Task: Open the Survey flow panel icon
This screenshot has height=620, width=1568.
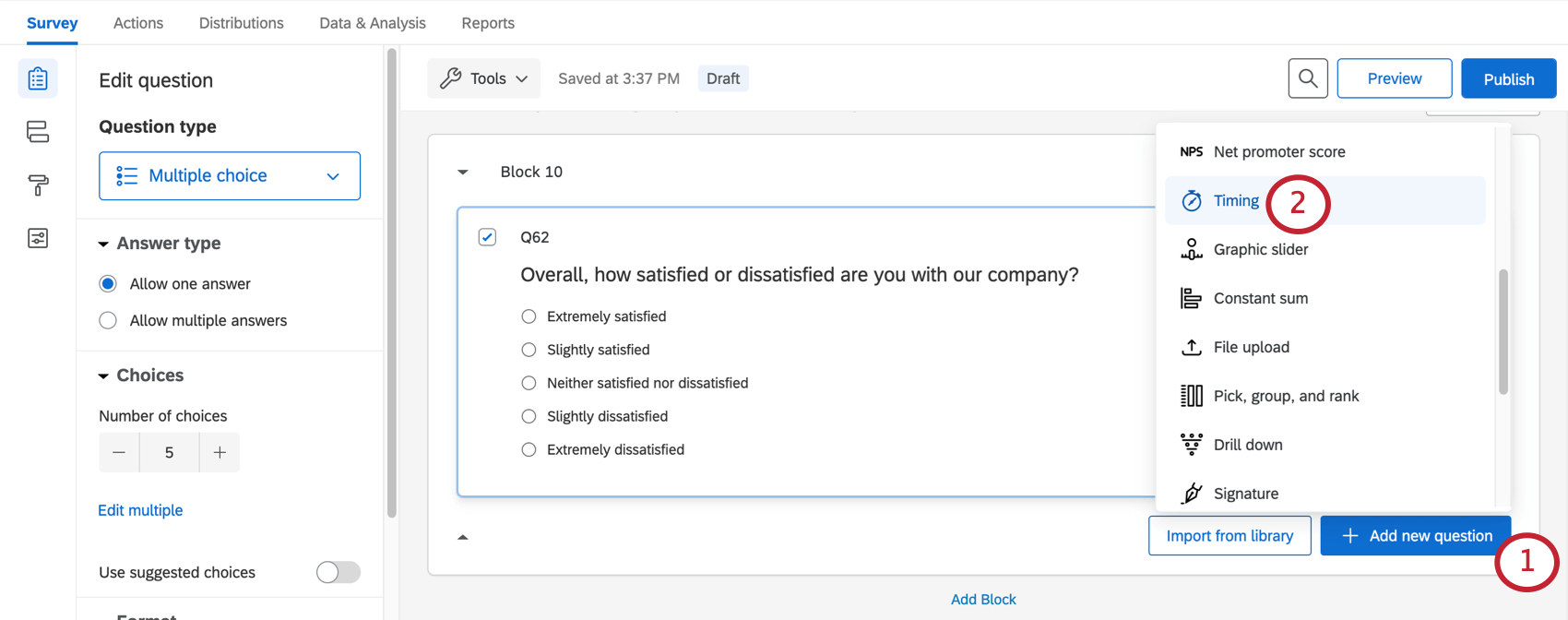Action: (37, 132)
